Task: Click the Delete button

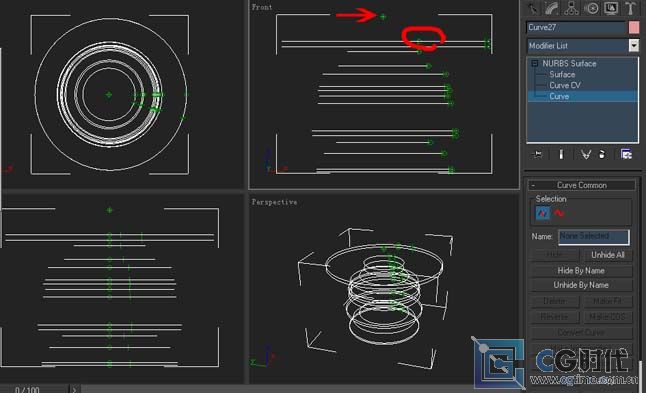Action: [x=554, y=301]
